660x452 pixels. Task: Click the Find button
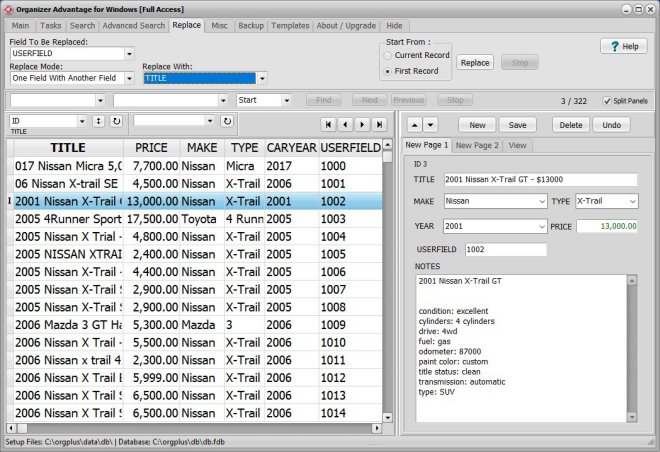pos(323,100)
